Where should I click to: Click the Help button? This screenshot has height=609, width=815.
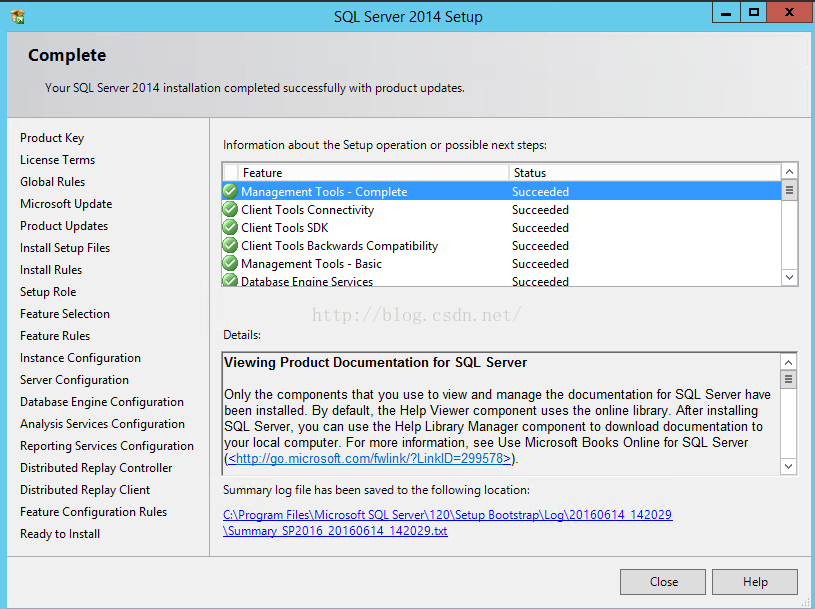click(x=755, y=581)
